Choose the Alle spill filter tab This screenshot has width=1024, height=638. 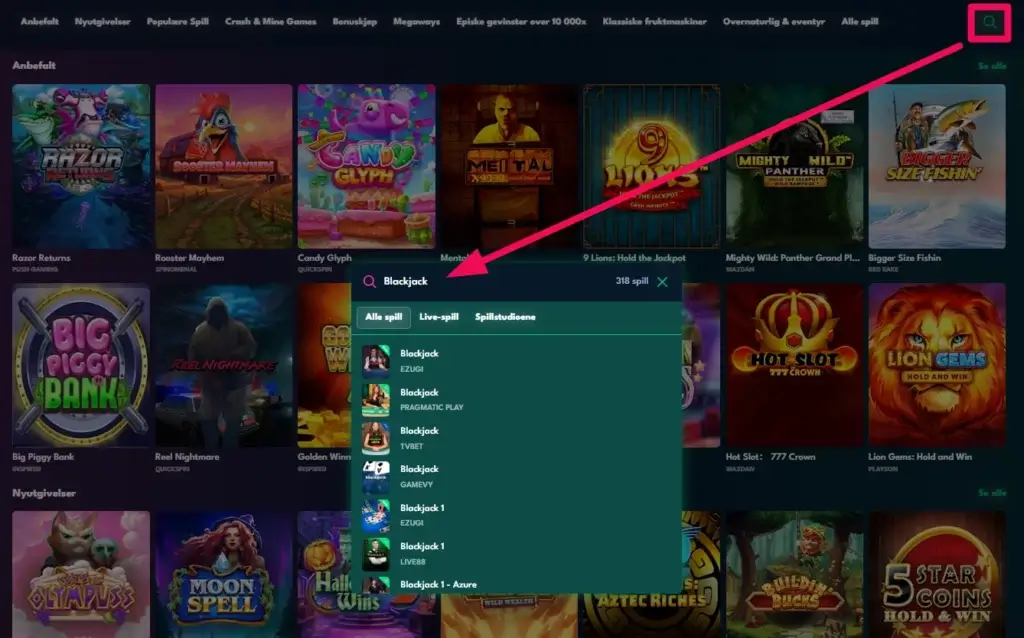click(x=383, y=317)
